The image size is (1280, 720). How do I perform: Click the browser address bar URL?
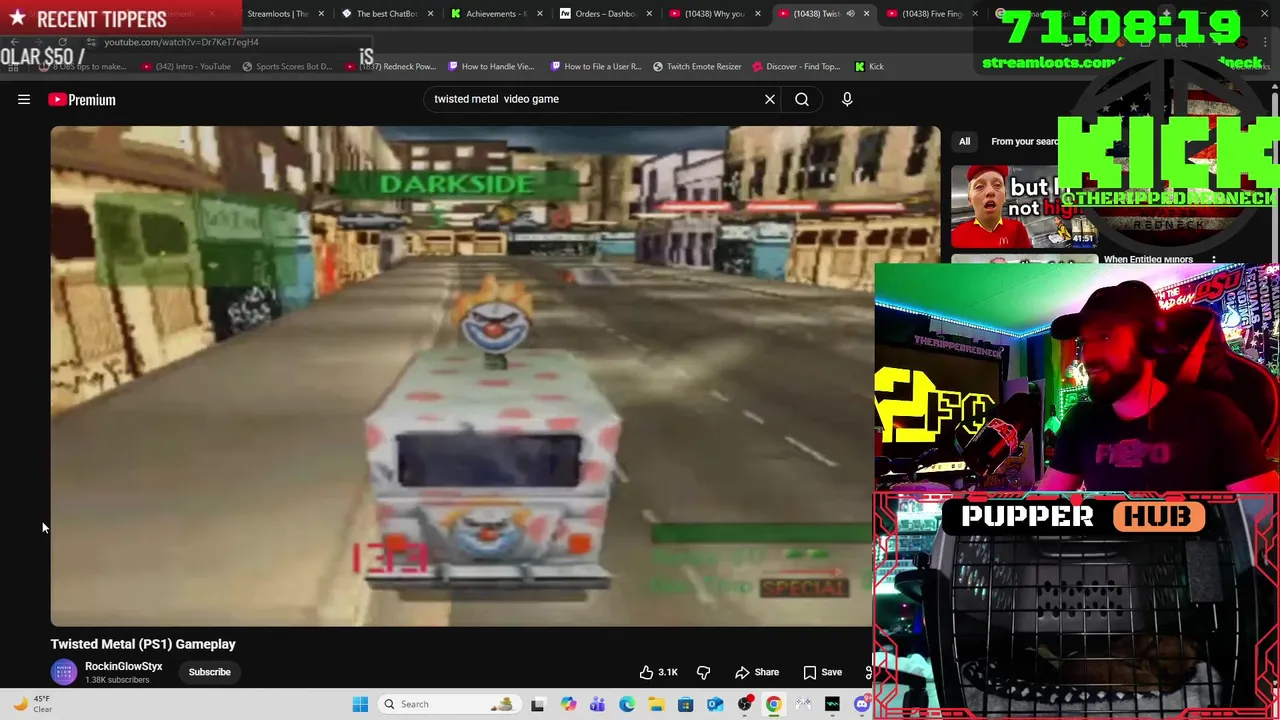pyautogui.click(x=181, y=42)
